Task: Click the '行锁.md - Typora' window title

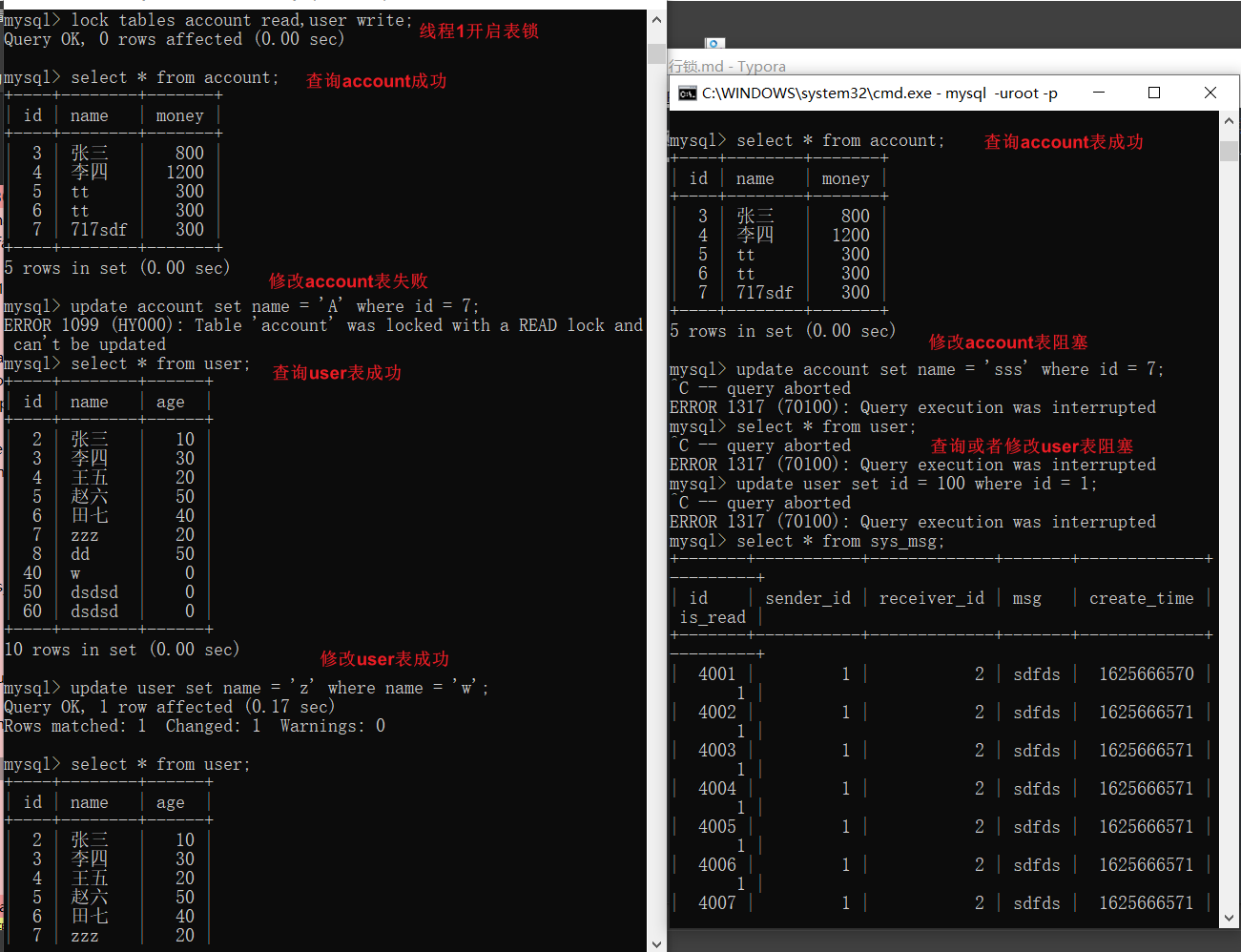Action: [728, 66]
